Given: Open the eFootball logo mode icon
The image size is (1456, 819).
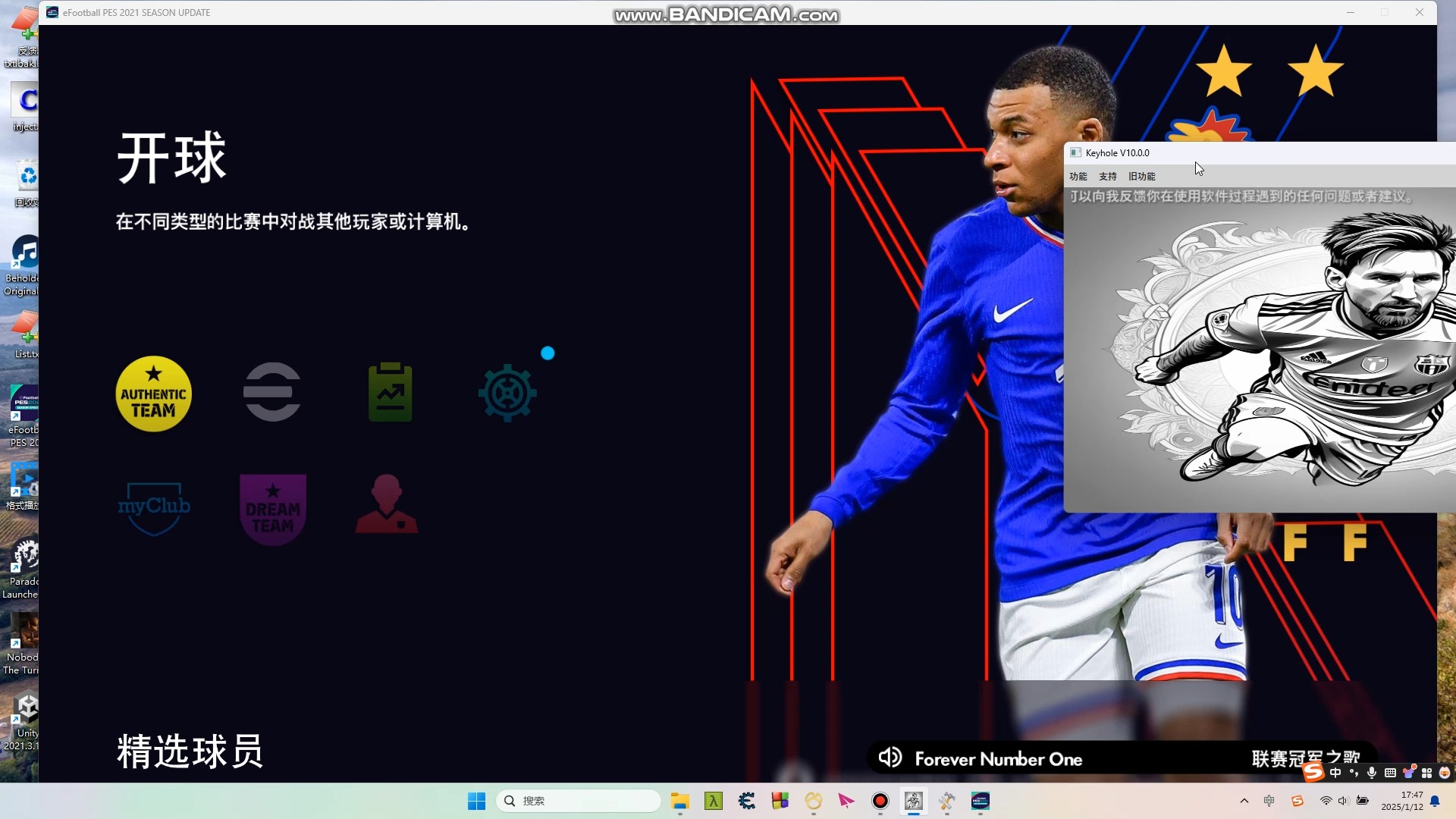Looking at the screenshot, I should pyautogui.click(x=271, y=393).
